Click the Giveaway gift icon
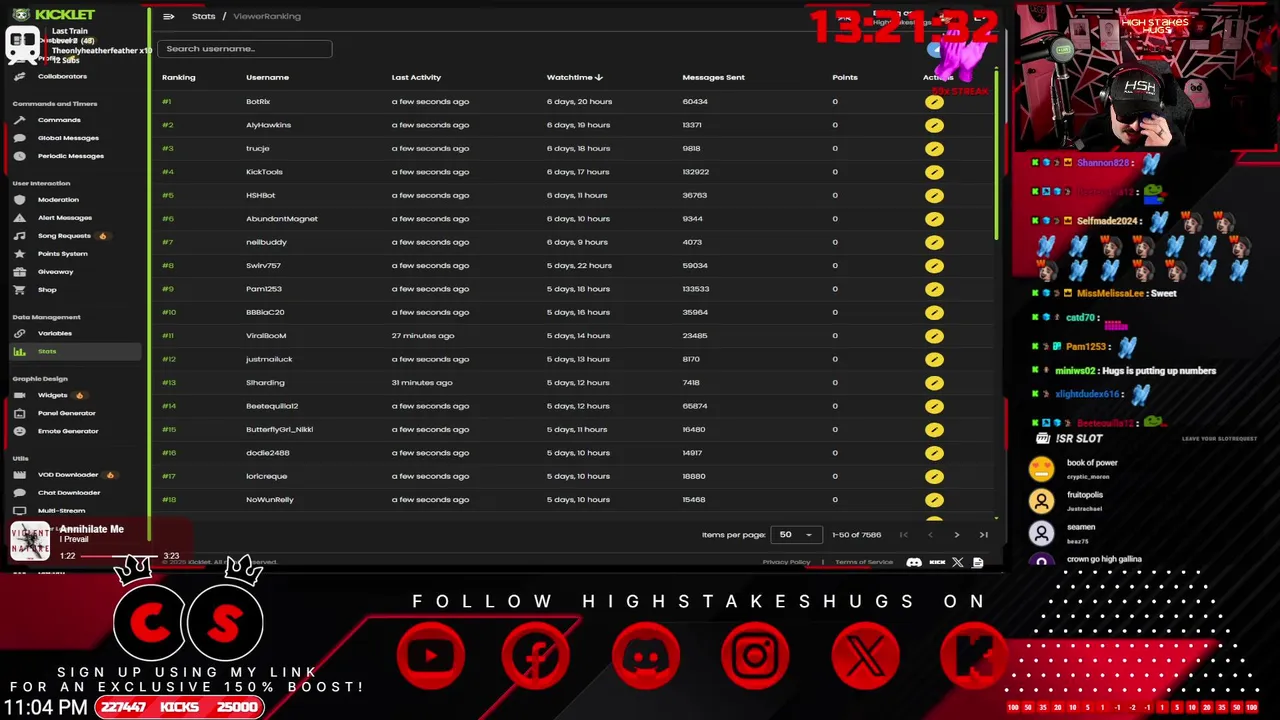This screenshot has height=720, width=1280. click(19, 272)
